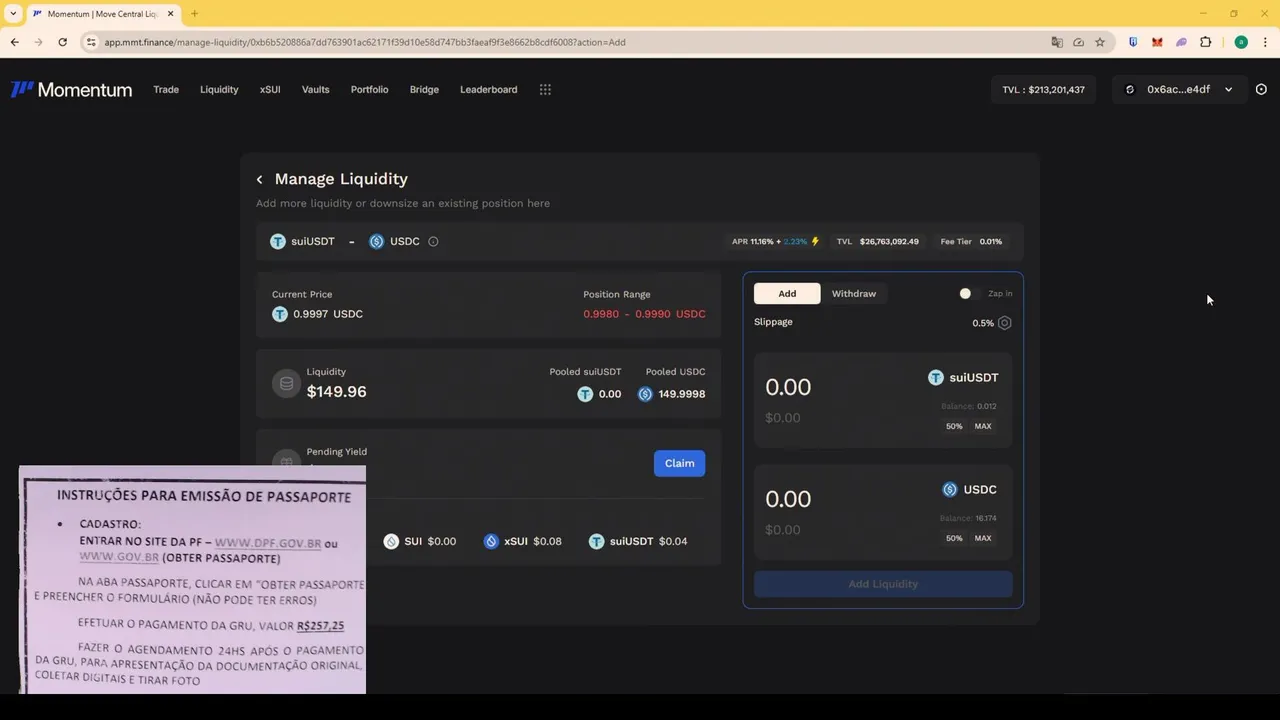The width and height of the screenshot is (1280, 720).
Task: Expand the wallet address dropdown chevron
Action: click(1228, 89)
